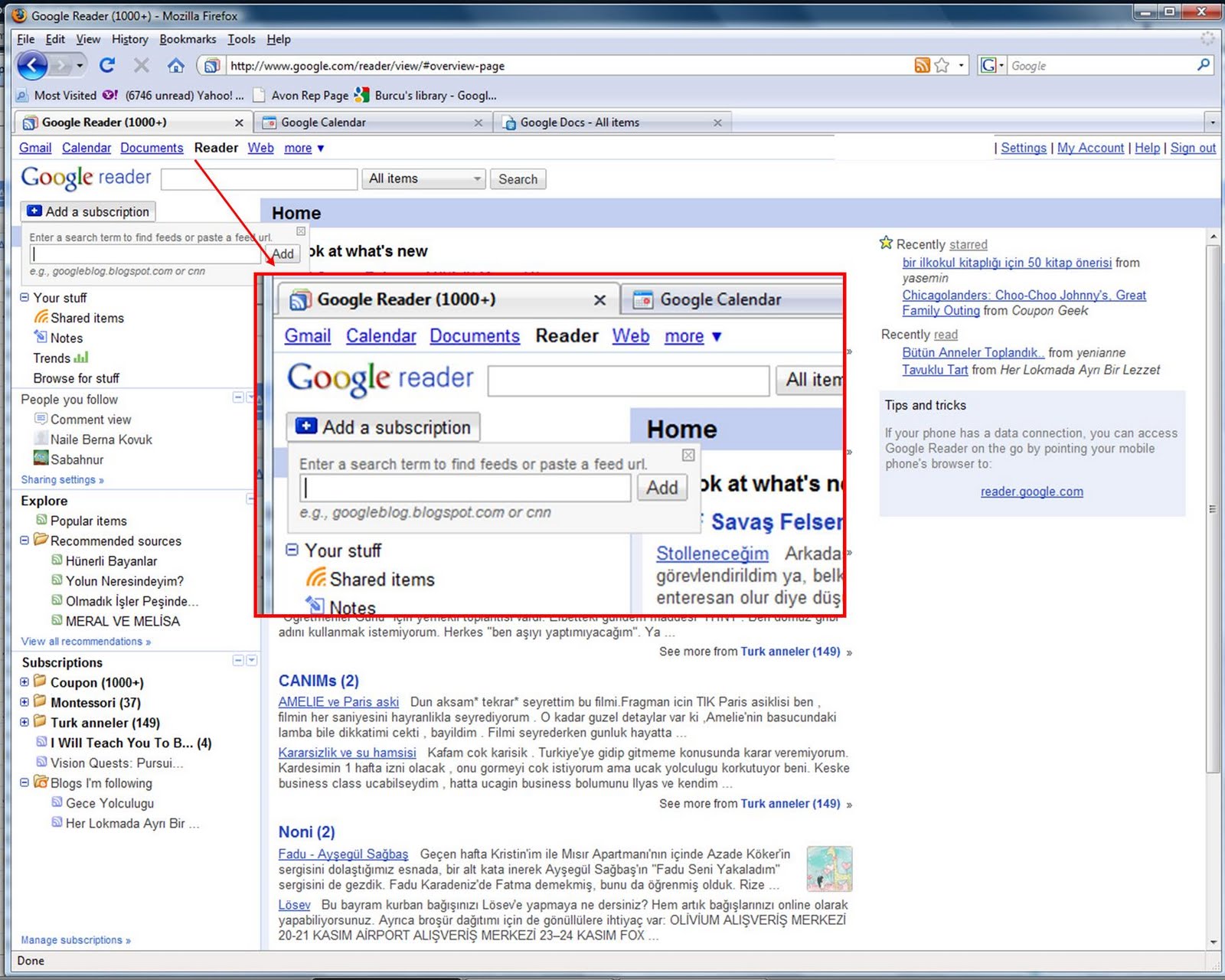Switch to the Google Docs - All items tab
Image resolution: width=1225 pixels, height=980 pixels.
611,122
